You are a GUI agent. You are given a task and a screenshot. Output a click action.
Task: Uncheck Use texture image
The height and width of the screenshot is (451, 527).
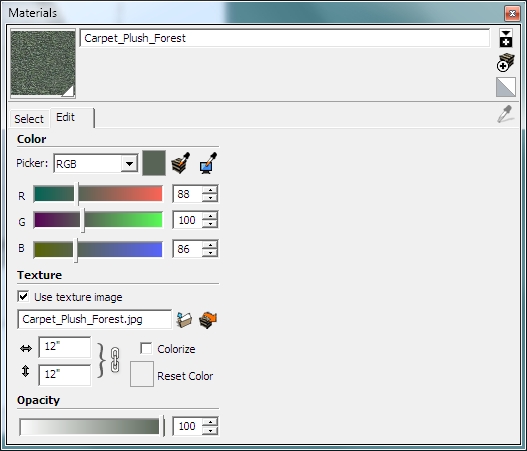click(24, 297)
